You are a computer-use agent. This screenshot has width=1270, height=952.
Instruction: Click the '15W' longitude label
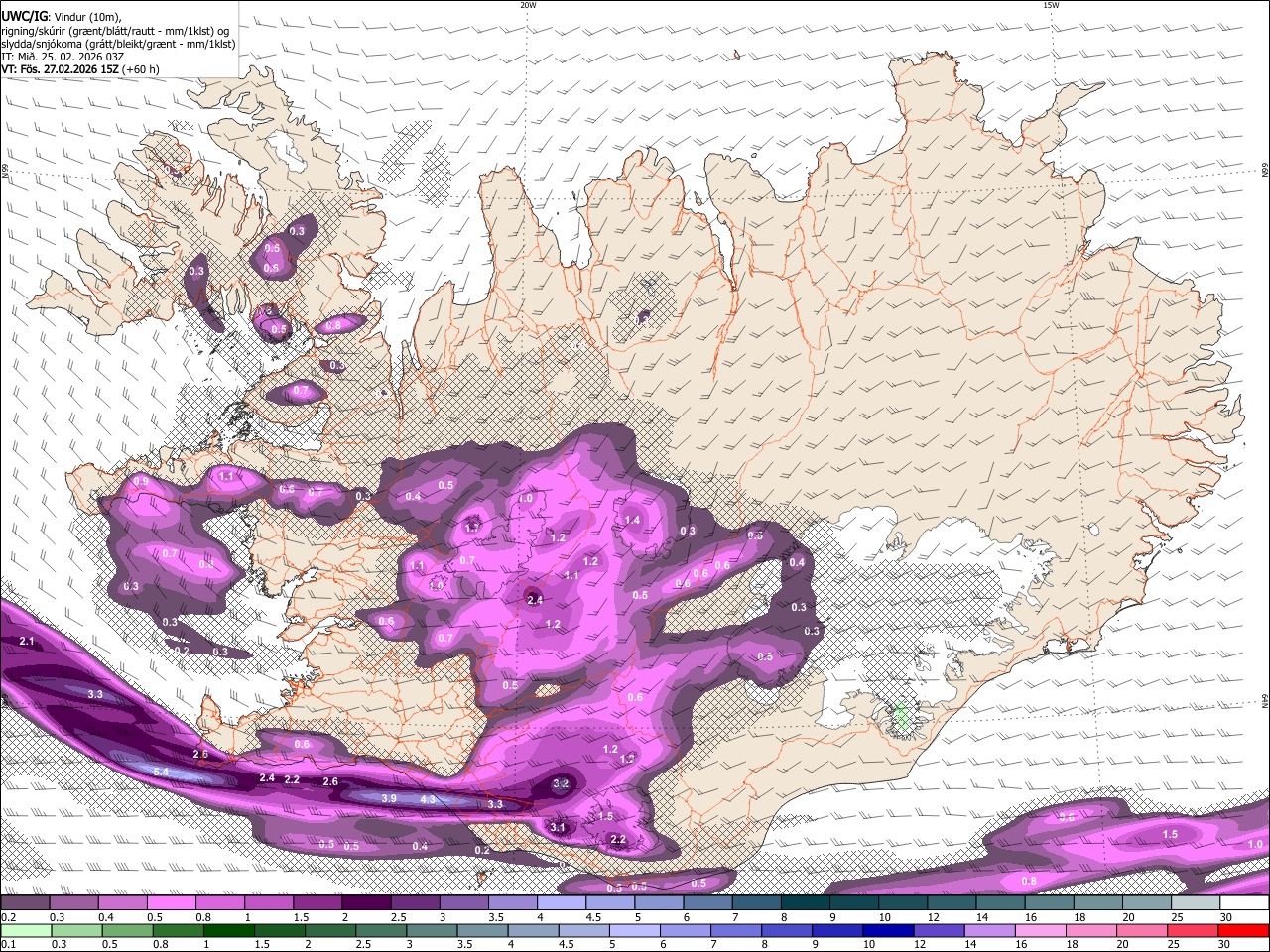coord(1051,5)
